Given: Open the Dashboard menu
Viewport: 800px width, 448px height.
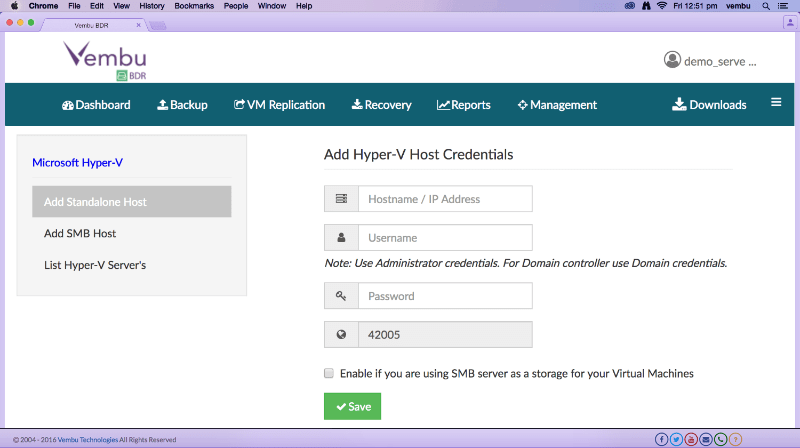Looking at the screenshot, I should pyautogui.click(x=96, y=105).
